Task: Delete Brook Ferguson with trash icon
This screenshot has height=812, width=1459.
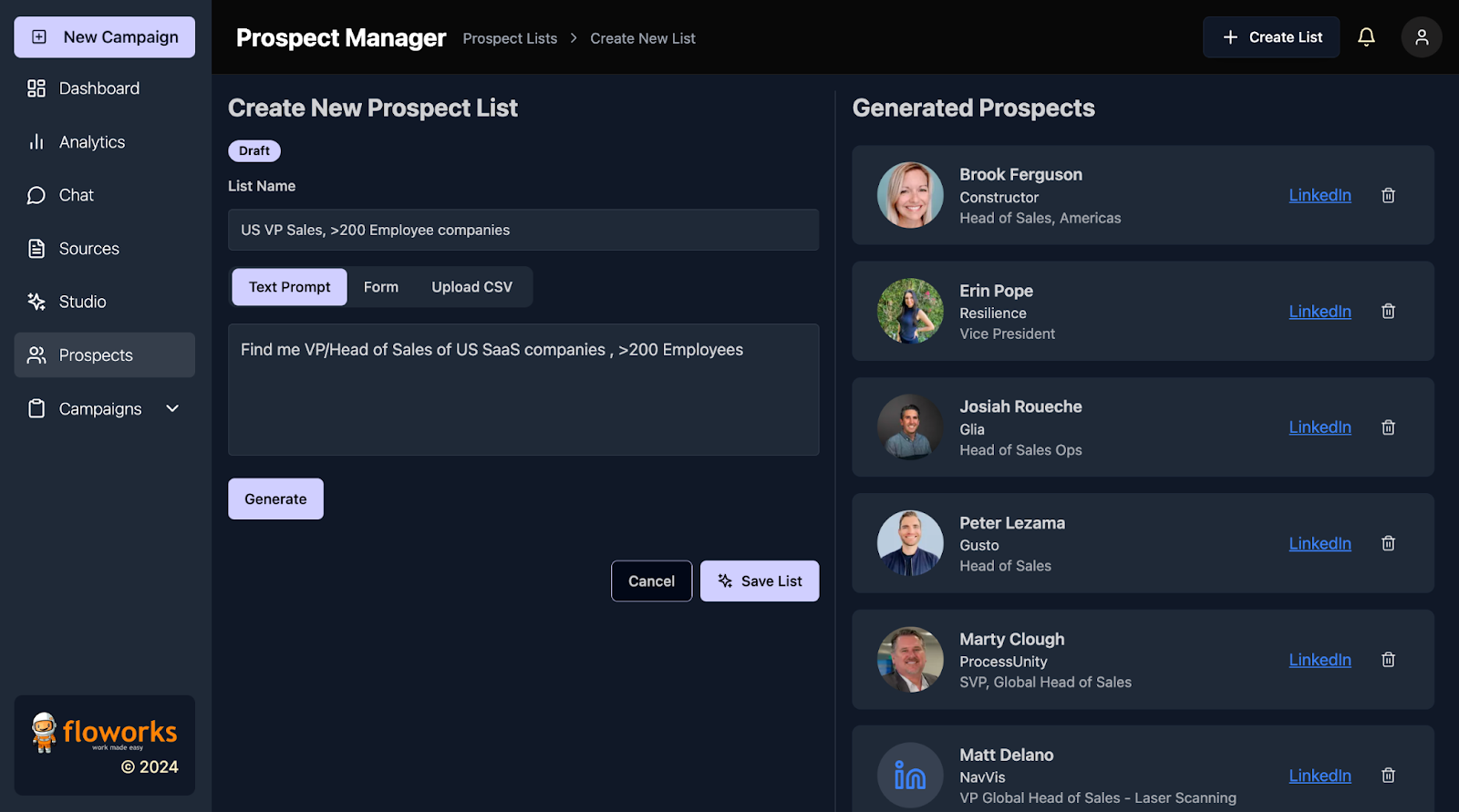Action: pyautogui.click(x=1388, y=195)
